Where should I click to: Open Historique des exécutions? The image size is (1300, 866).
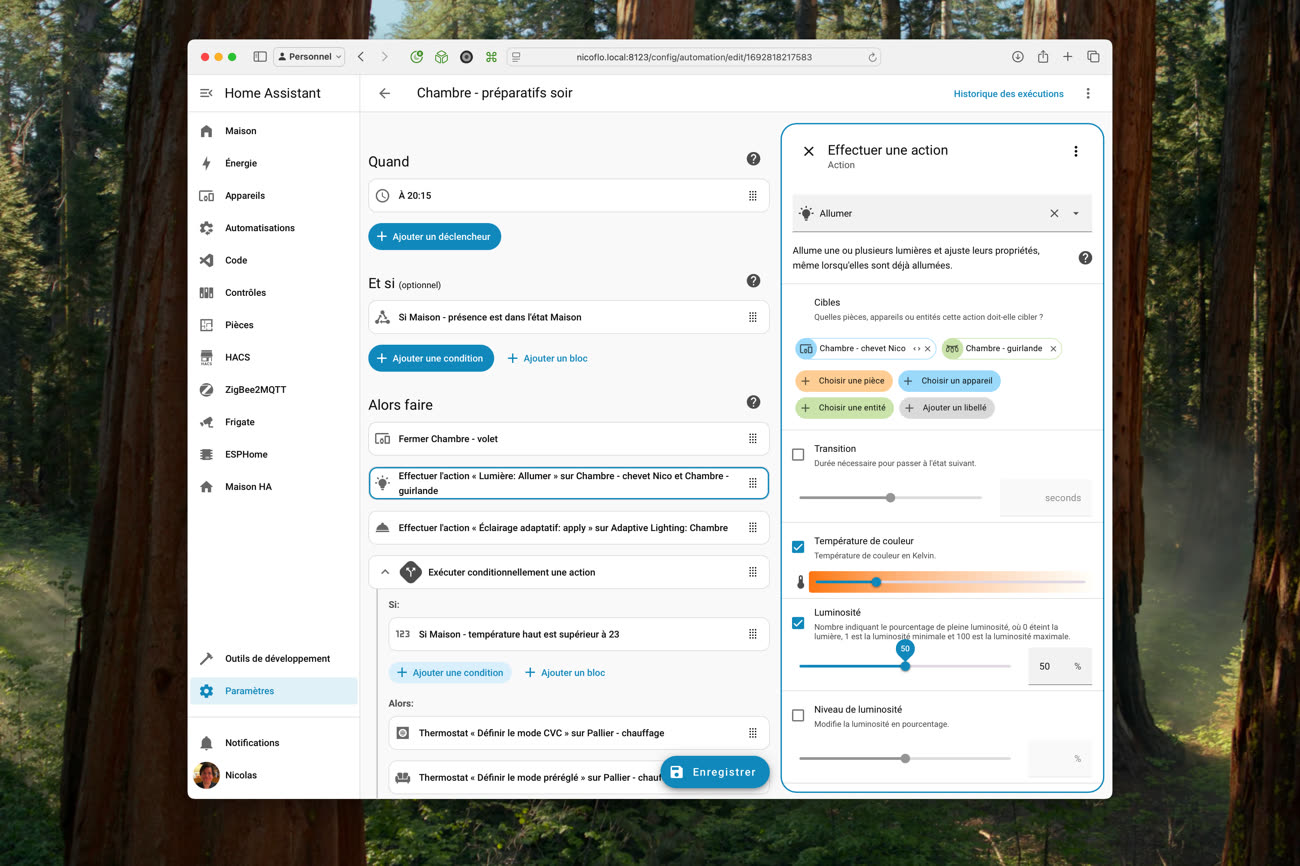coord(1008,94)
